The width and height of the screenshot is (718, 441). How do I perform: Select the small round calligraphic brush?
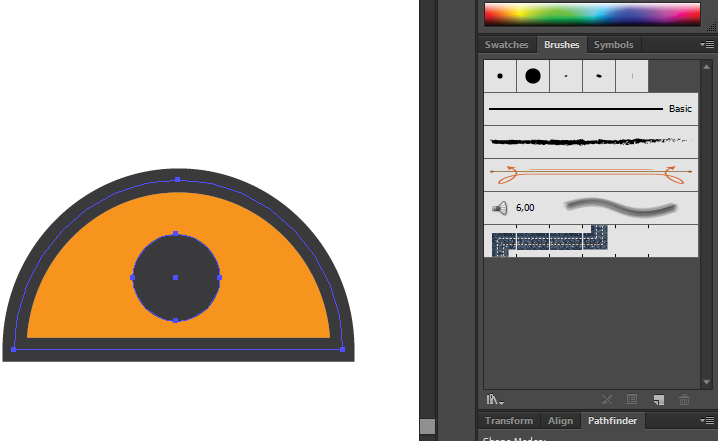coord(500,76)
